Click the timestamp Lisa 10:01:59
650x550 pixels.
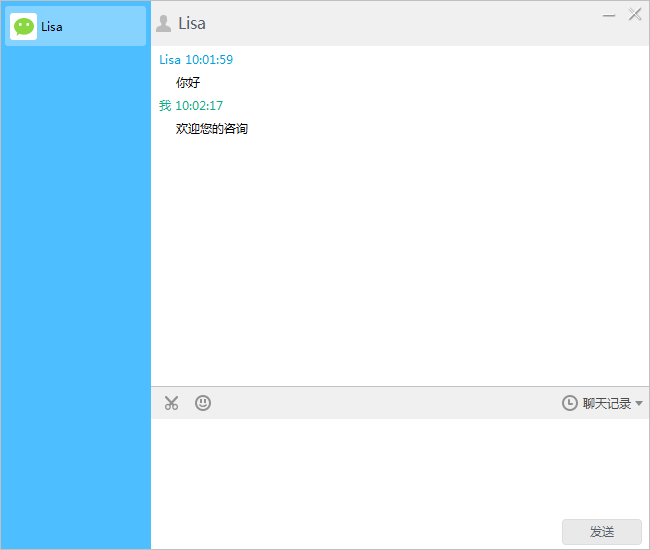[x=196, y=60]
